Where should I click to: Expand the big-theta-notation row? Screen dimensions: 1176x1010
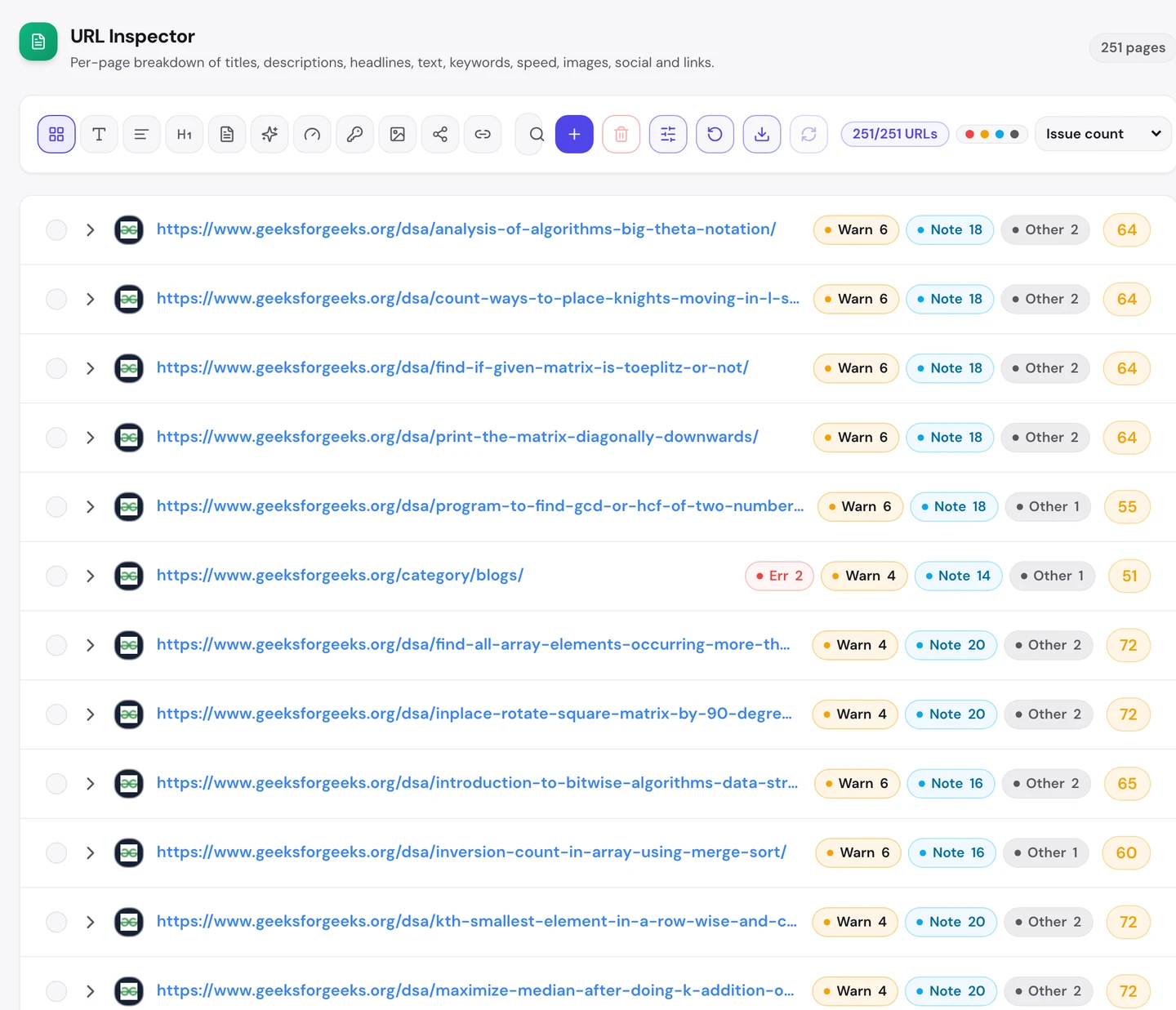coord(91,230)
